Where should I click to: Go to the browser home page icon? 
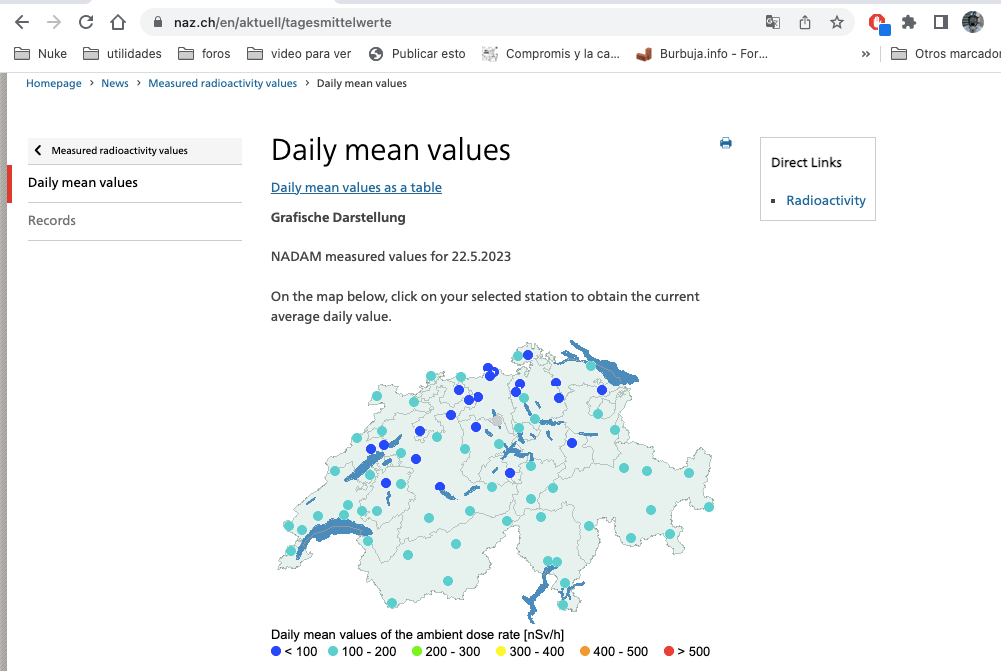[118, 22]
